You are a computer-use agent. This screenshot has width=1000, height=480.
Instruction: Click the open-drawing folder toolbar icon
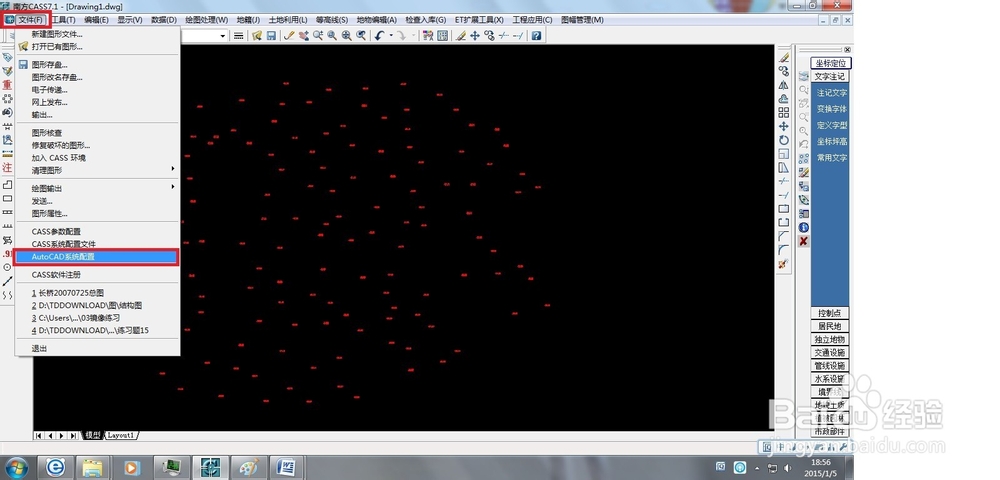coord(257,36)
